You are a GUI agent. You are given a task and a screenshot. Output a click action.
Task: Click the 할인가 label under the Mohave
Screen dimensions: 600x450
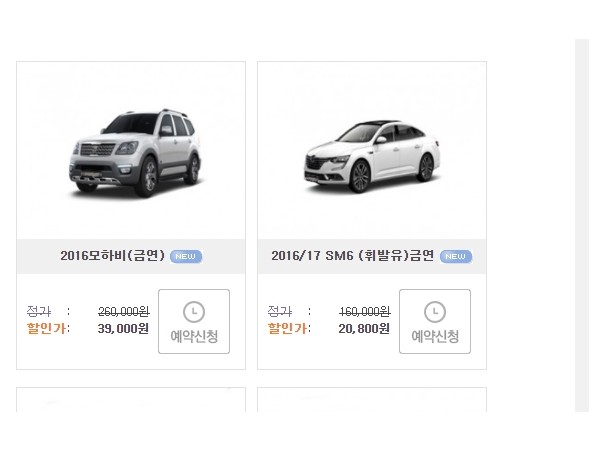coord(48,328)
